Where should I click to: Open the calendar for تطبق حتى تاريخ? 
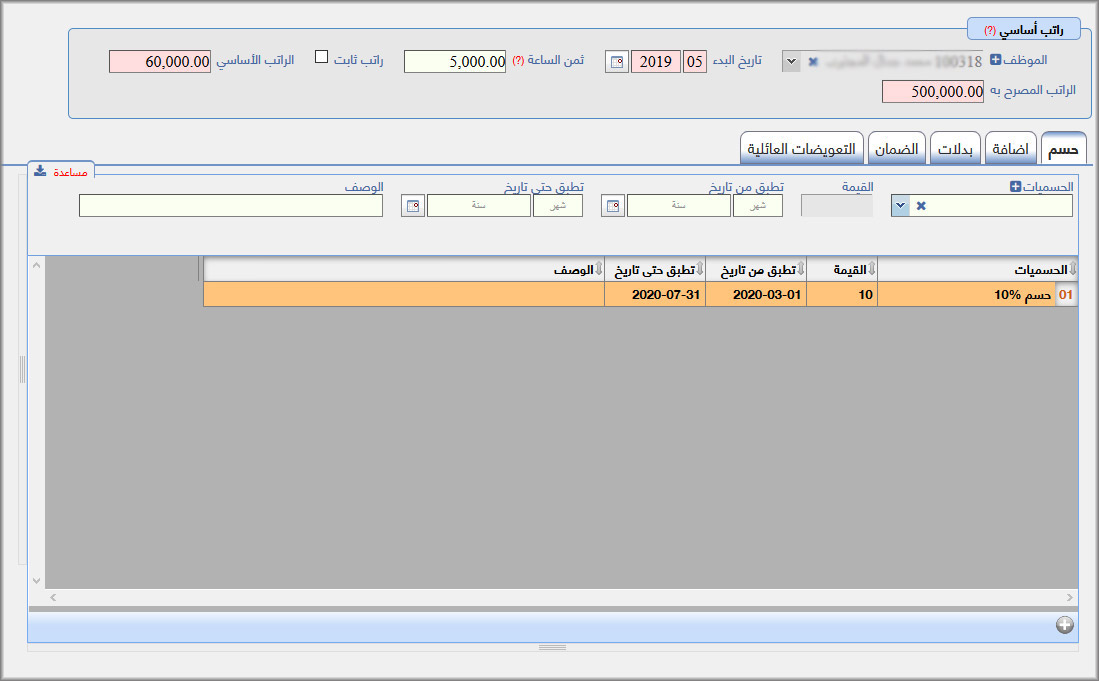coord(412,206)
